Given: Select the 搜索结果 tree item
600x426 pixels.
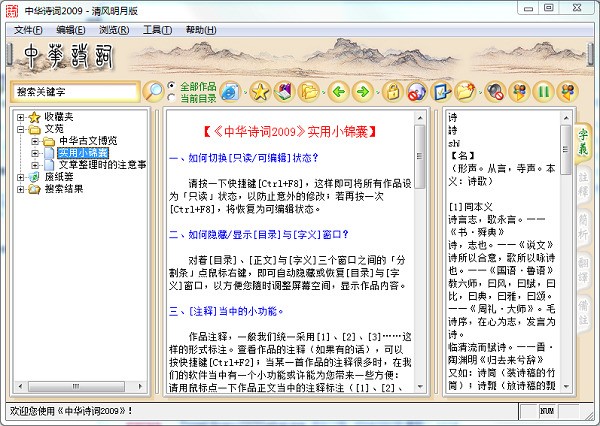Looking at the screenshot, I should pyautogui.click(x=64, y=189).
